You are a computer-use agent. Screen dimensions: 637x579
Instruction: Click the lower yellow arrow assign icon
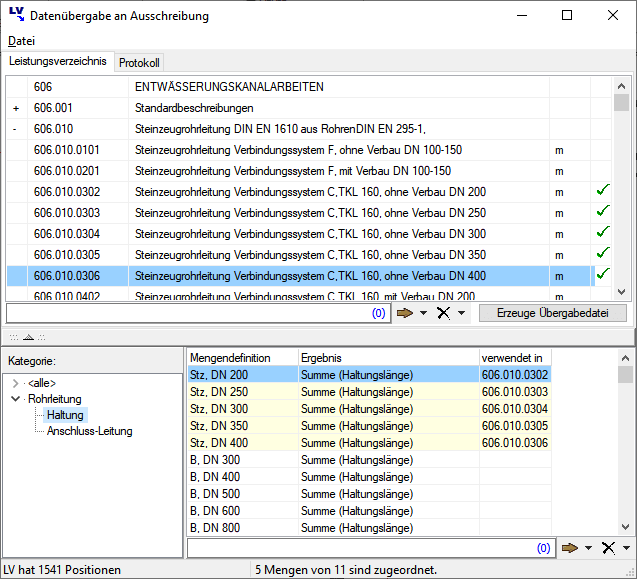coord(571,548)
